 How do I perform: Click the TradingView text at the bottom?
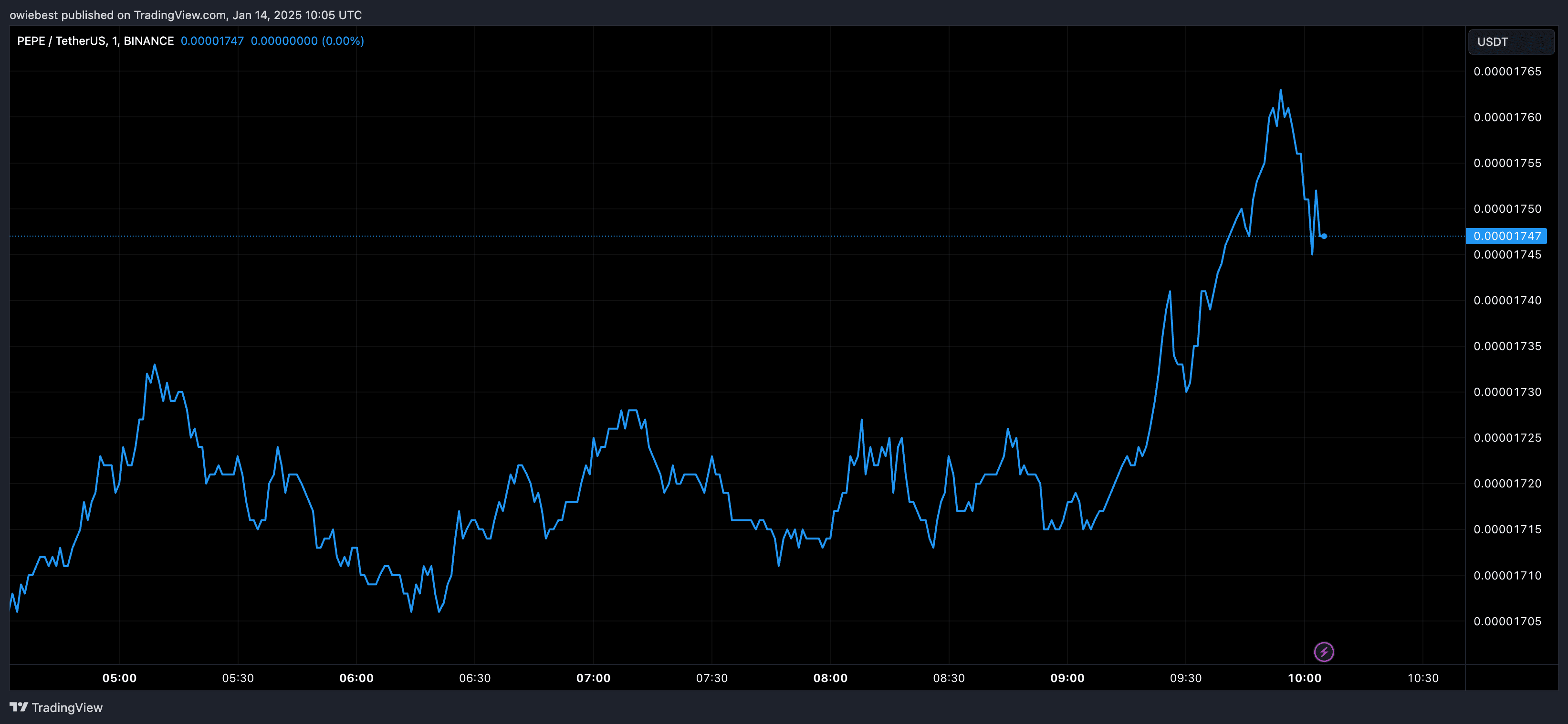pyautogui.click(x=67, y=708)
